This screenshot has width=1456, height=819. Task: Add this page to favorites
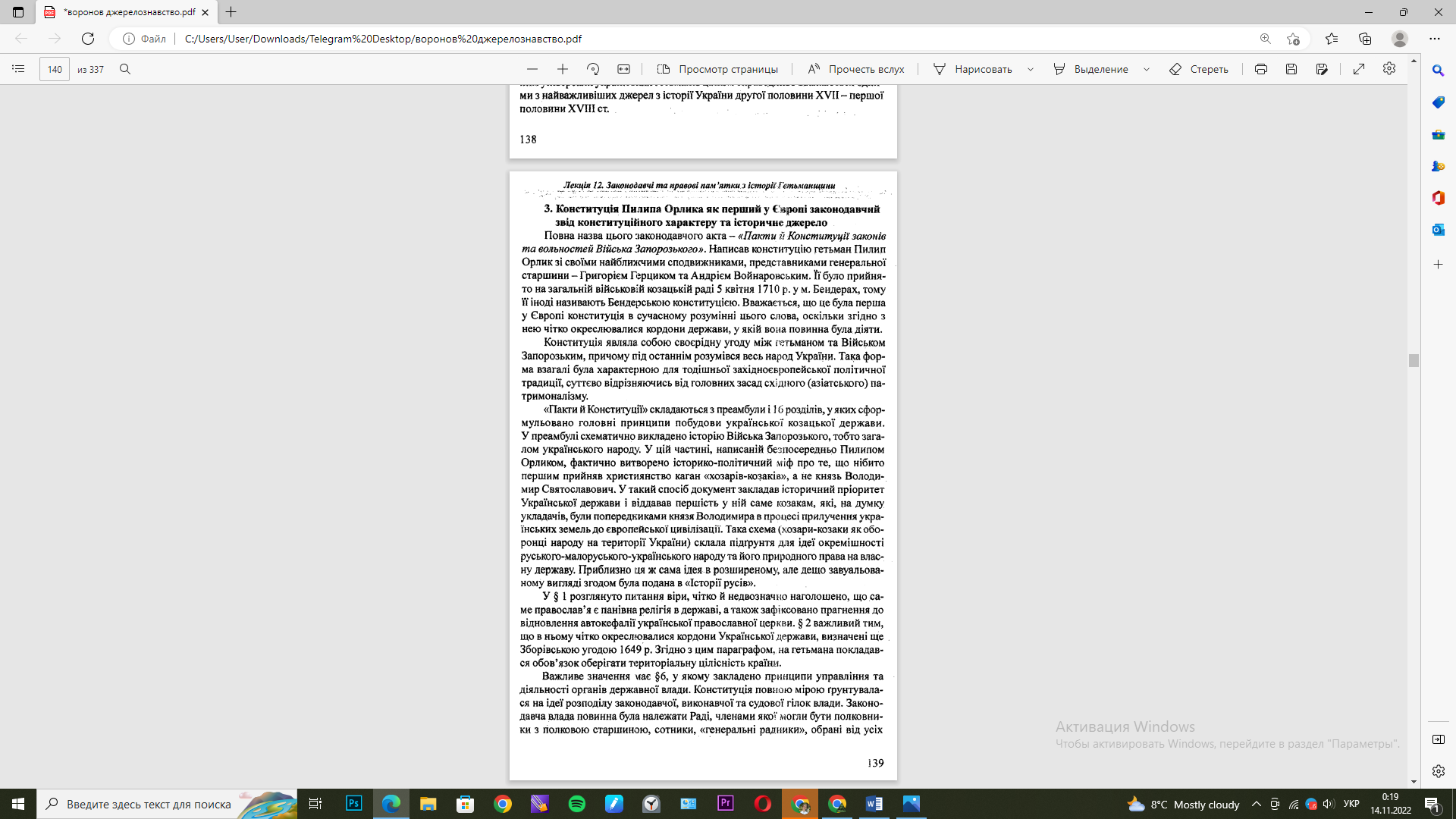[x=1294, y=39]
